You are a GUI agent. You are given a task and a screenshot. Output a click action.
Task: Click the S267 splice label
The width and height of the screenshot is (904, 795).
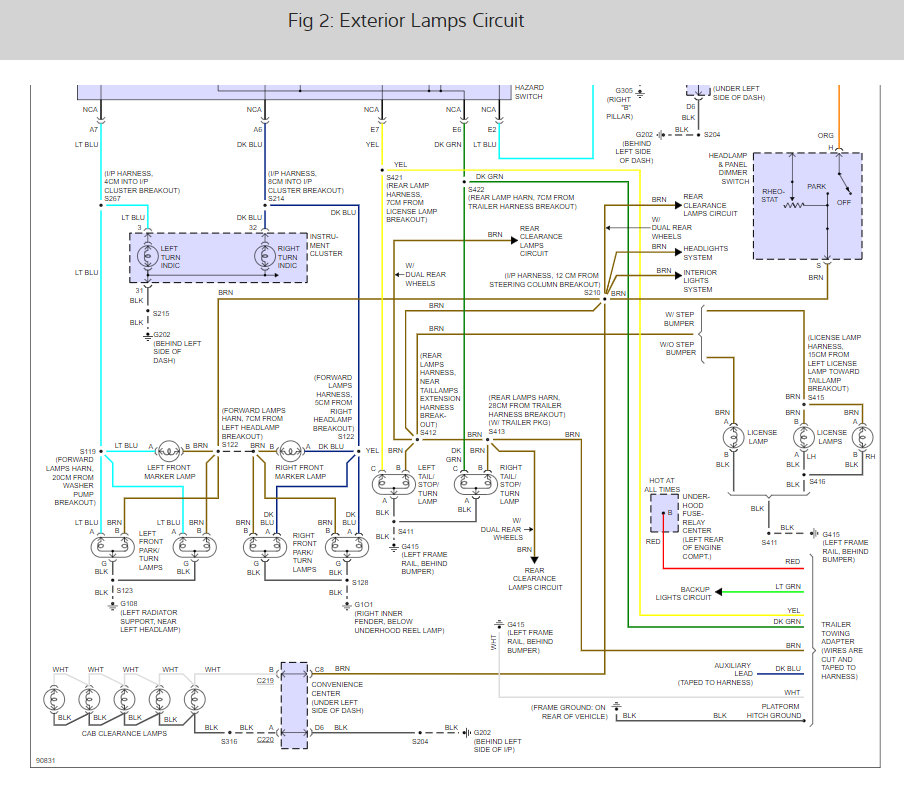(x=112, y=198)
